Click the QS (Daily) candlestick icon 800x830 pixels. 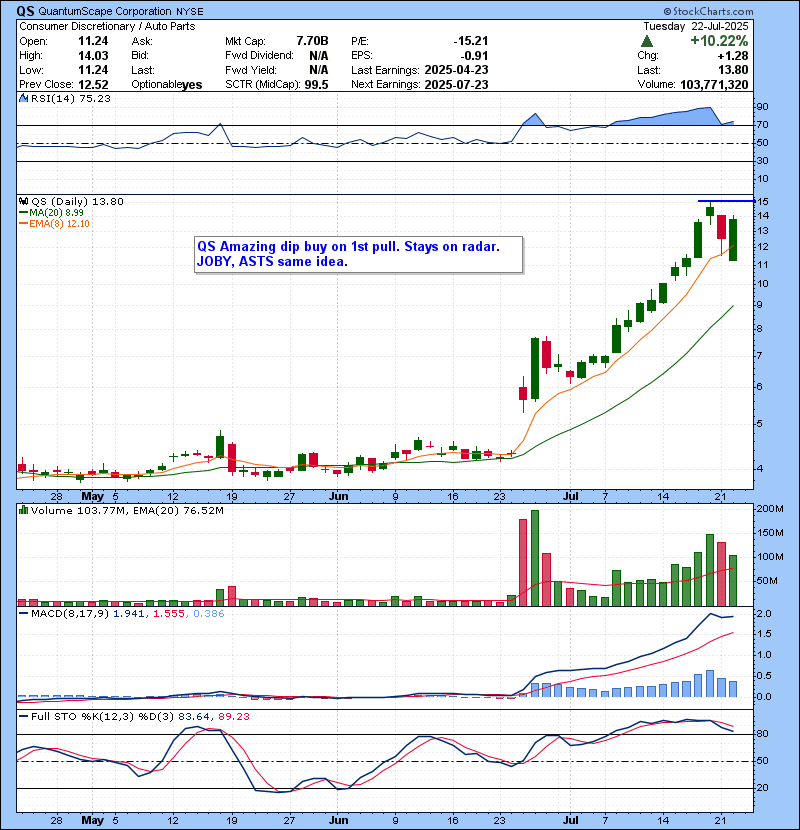[x=23, y=201]
